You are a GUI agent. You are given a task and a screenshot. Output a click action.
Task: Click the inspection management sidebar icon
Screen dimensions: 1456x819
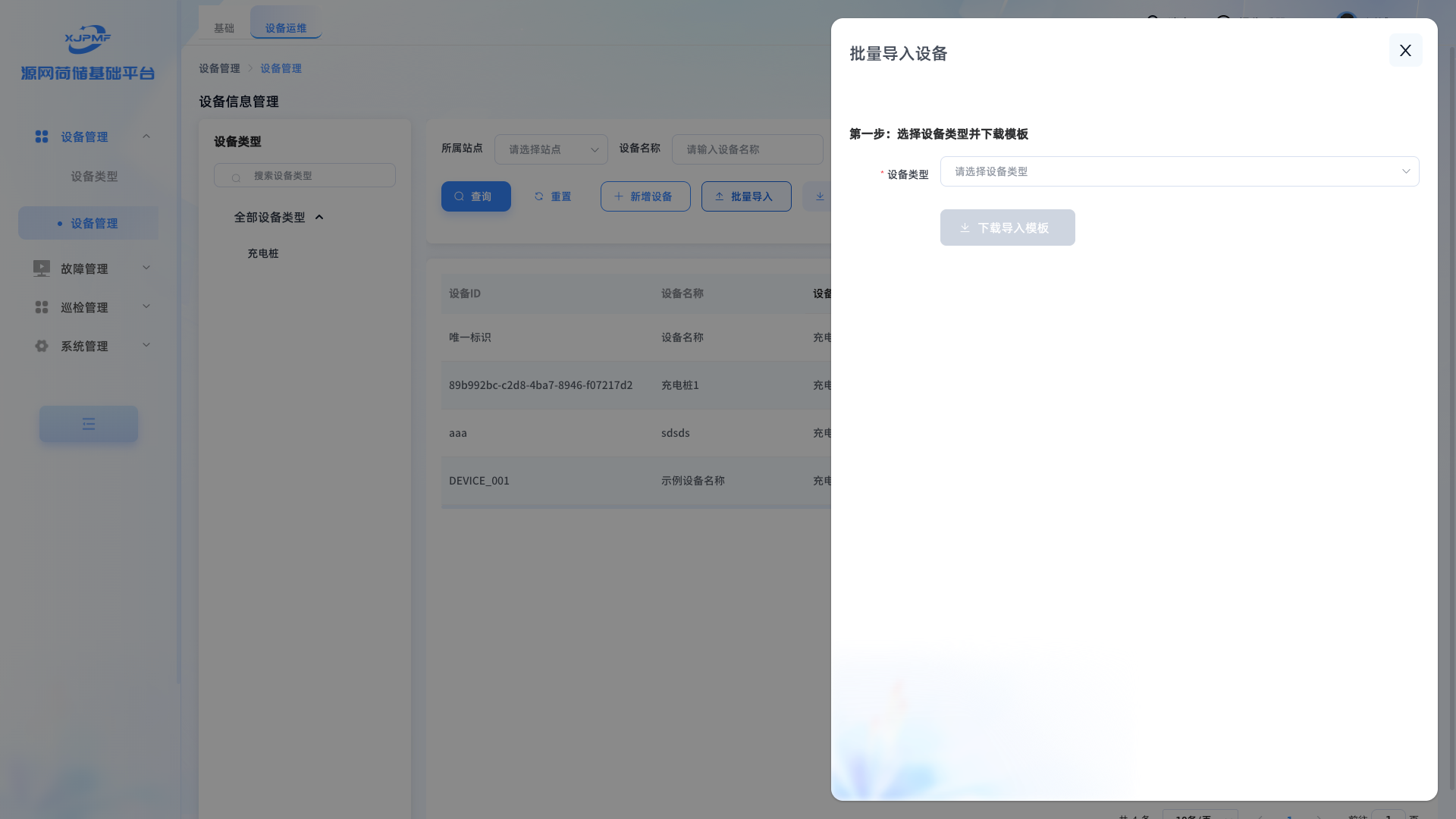42,307
